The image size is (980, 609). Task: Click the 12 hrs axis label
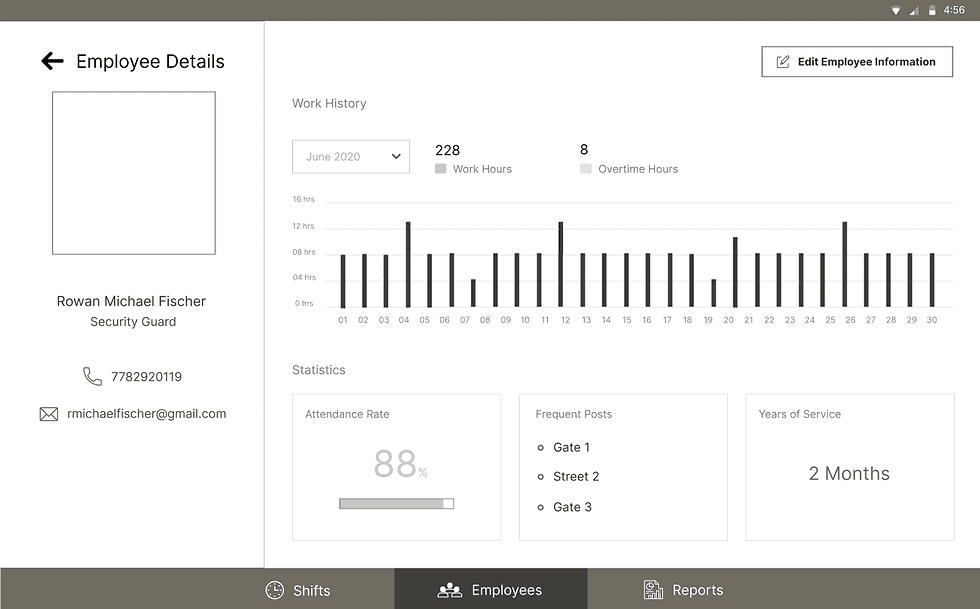point(303,226)
